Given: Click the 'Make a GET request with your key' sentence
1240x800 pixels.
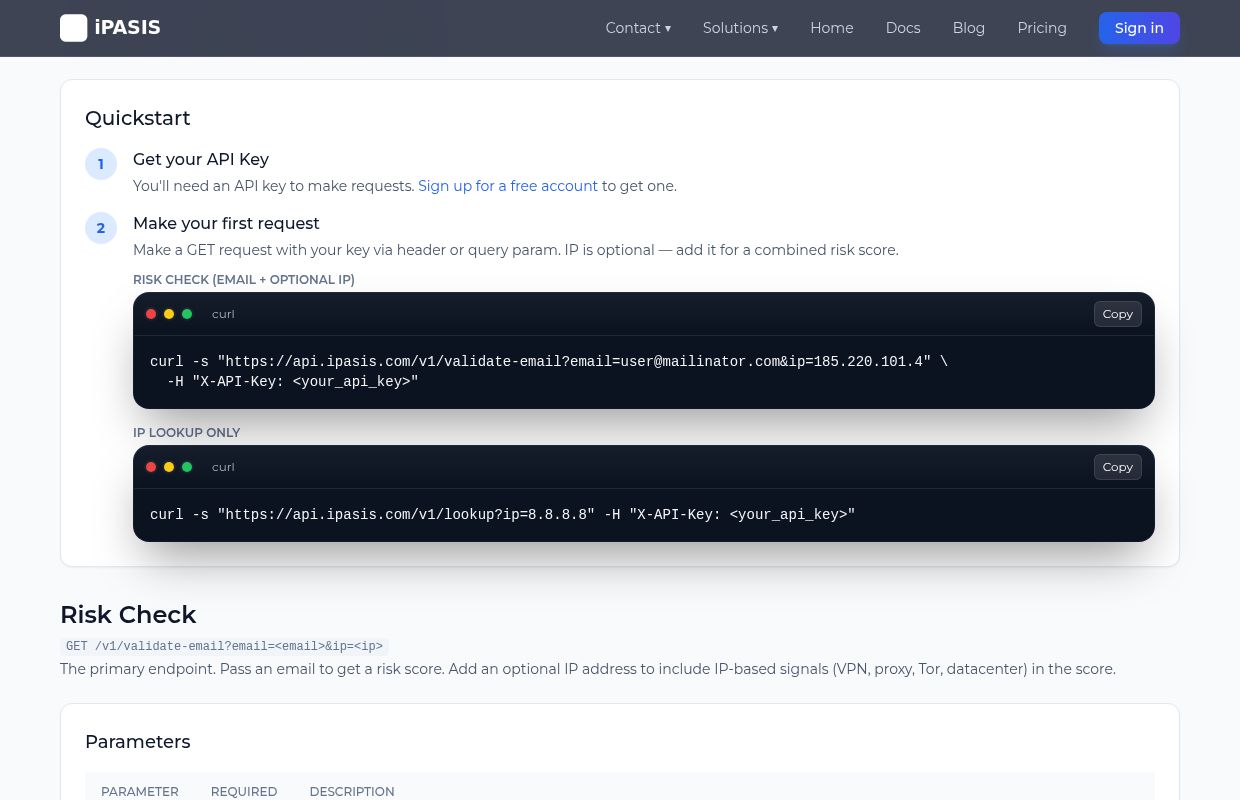Looking at the screenshot, I should tap(516, 250).
